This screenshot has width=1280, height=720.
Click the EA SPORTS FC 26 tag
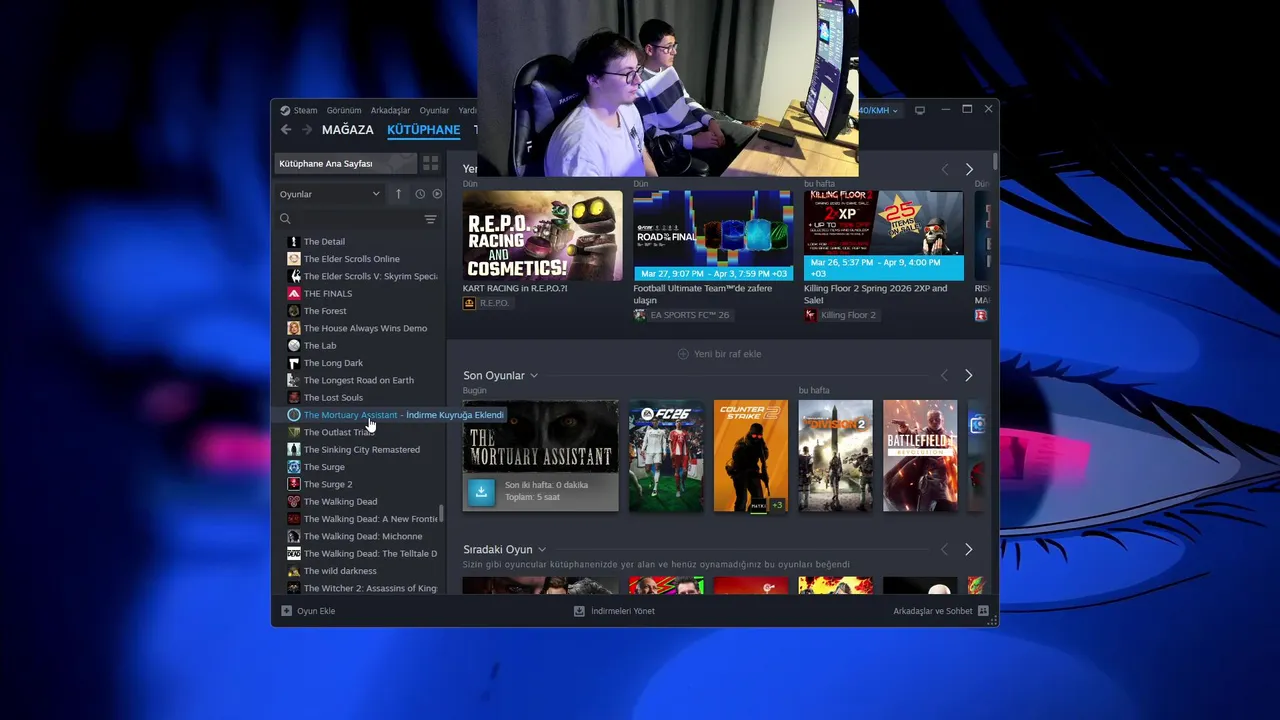[x=682, y=315]
